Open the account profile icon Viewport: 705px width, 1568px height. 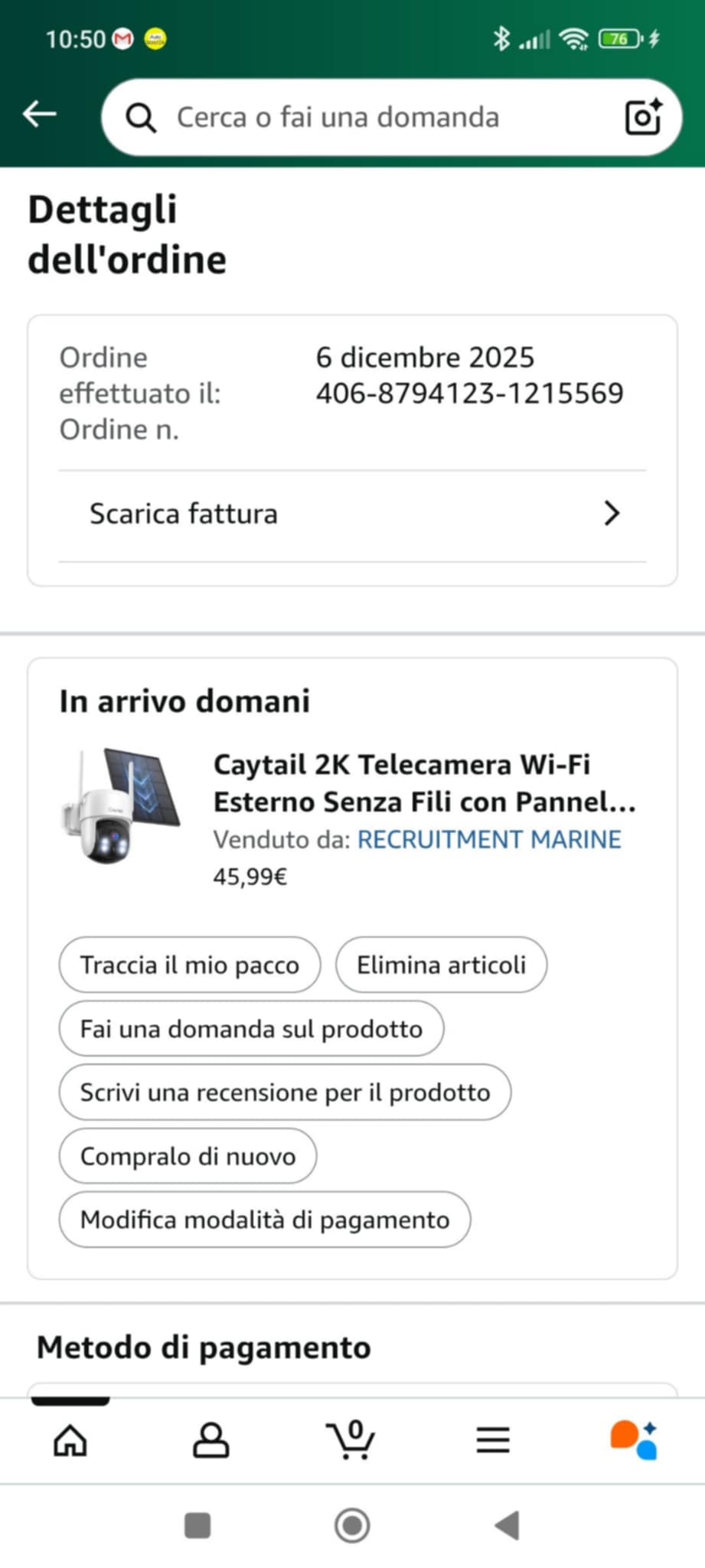click(x=211, y=1440)
